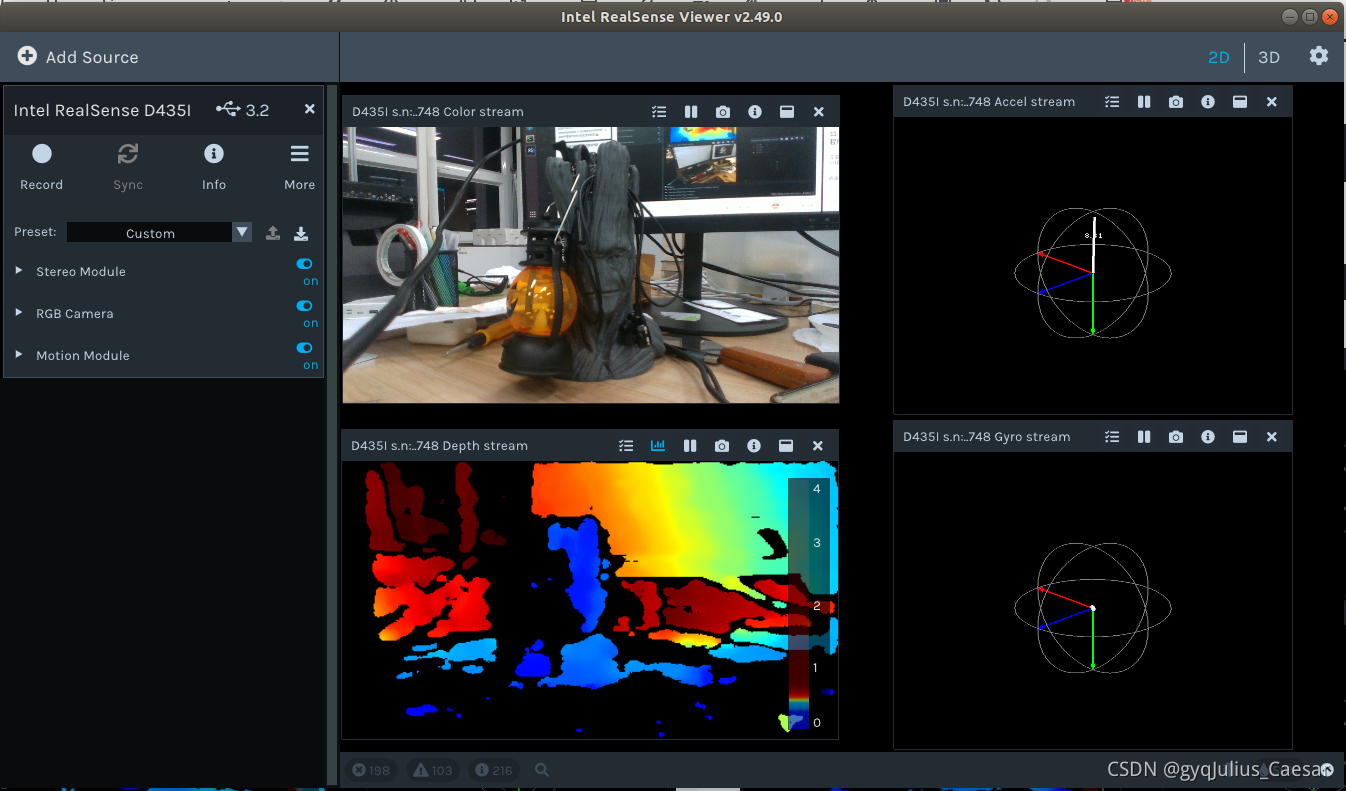Toggle the RGB Camera switch off
This screenshot has height=791, width=1346.
coord(305,306)
